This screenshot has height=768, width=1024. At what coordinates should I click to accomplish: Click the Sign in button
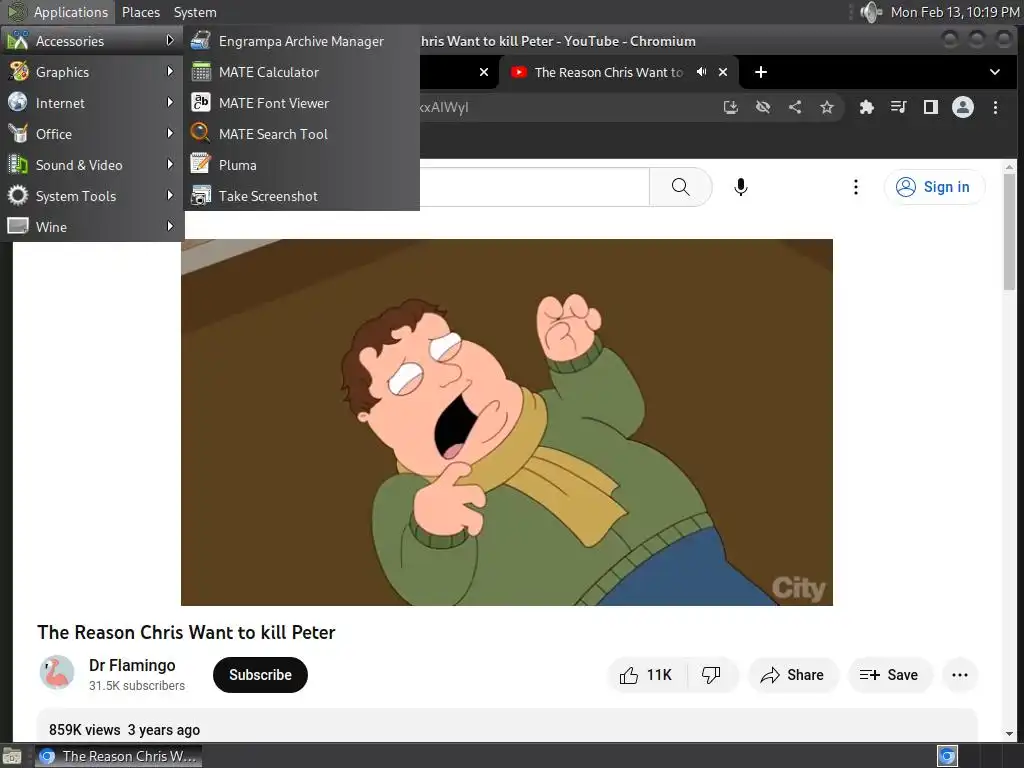934,187
